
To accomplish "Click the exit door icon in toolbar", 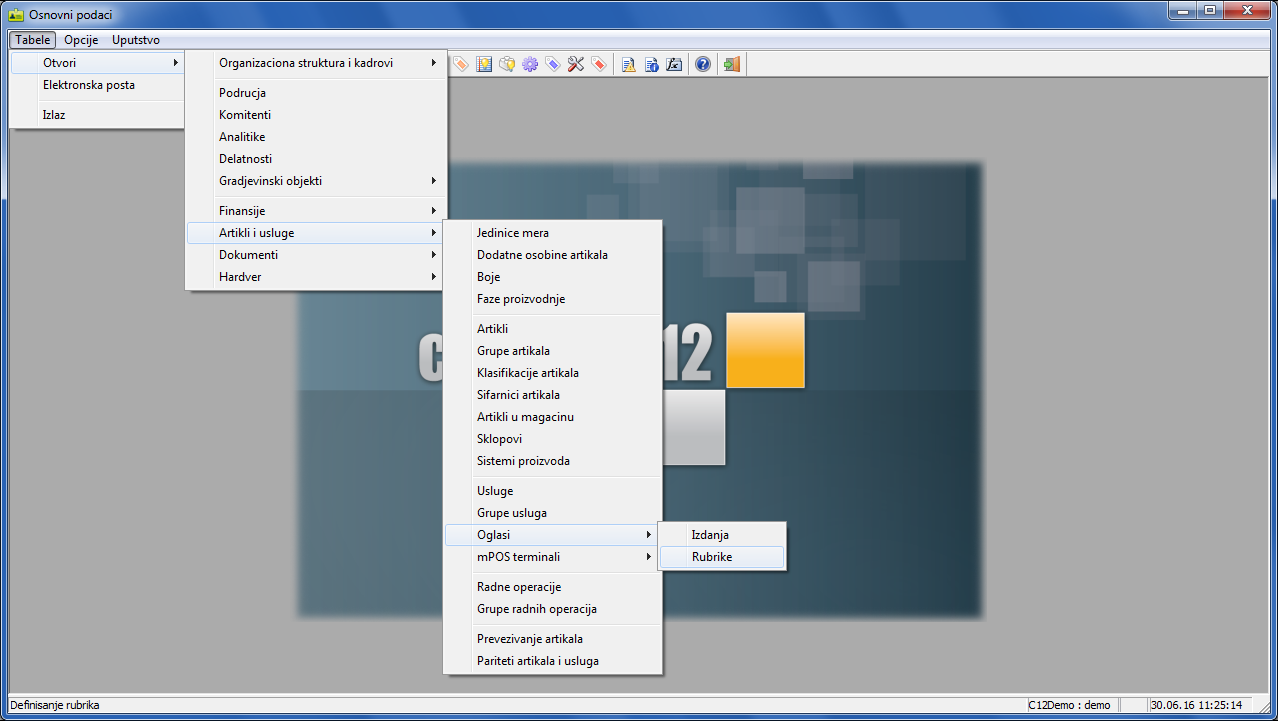I will (x=732, y=64).
